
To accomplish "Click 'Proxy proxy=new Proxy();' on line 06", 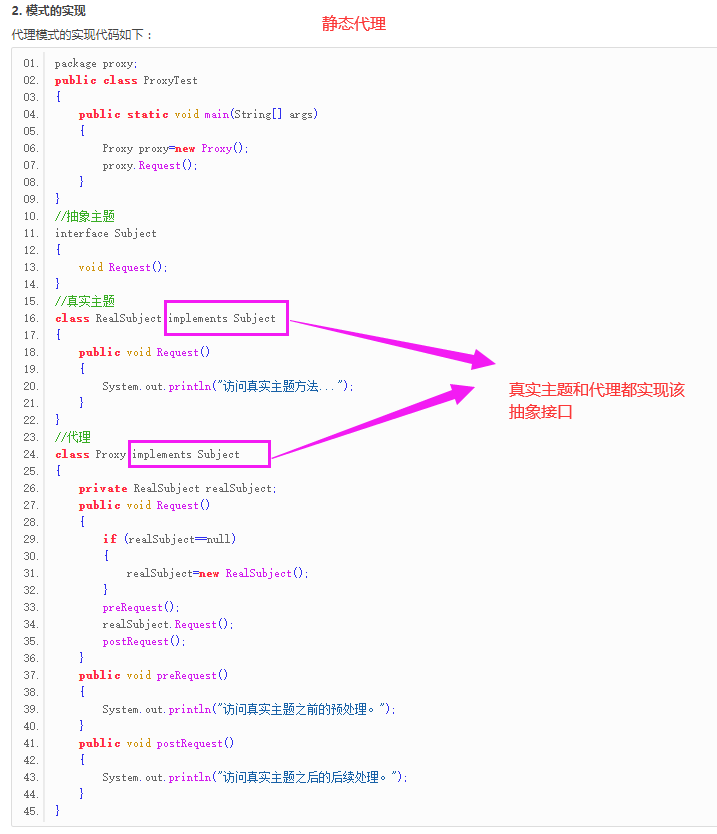I will (x=176, y=148).
